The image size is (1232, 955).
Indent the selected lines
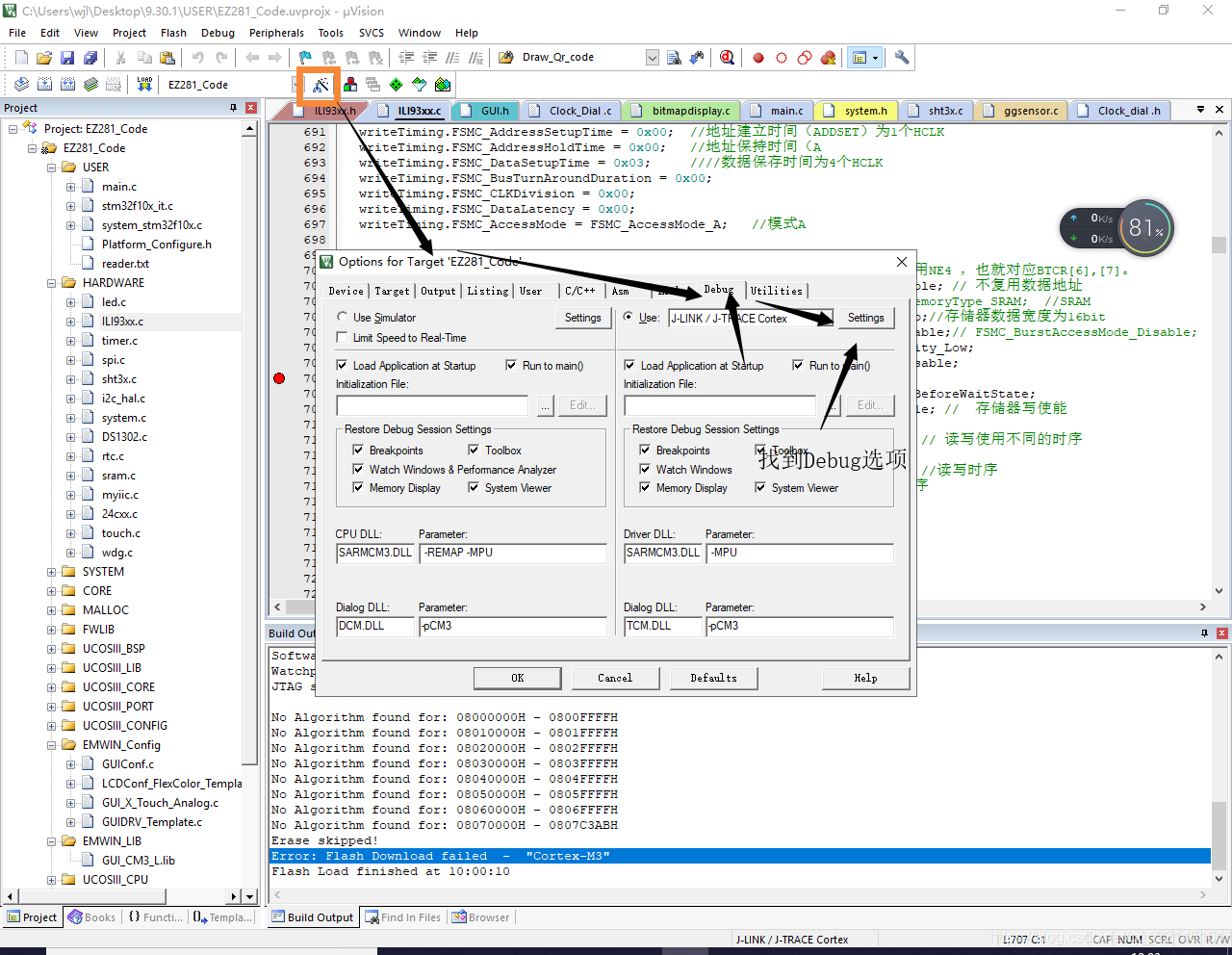[406, 58]
